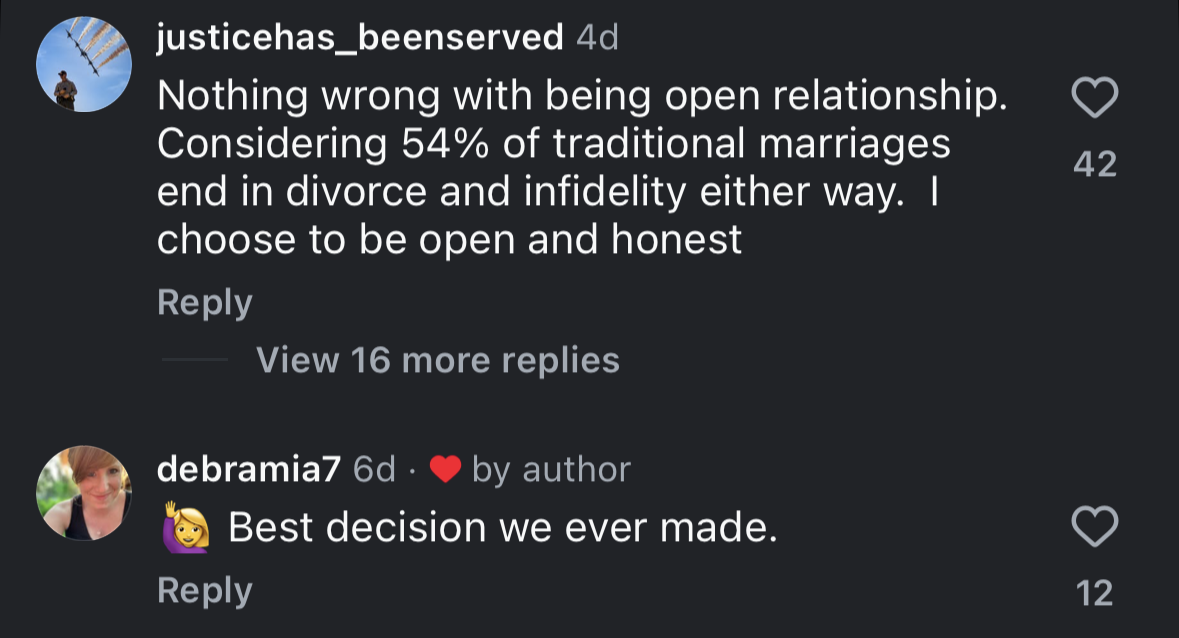
Task: View the 42 likes count
Action: coord(1094,164)
